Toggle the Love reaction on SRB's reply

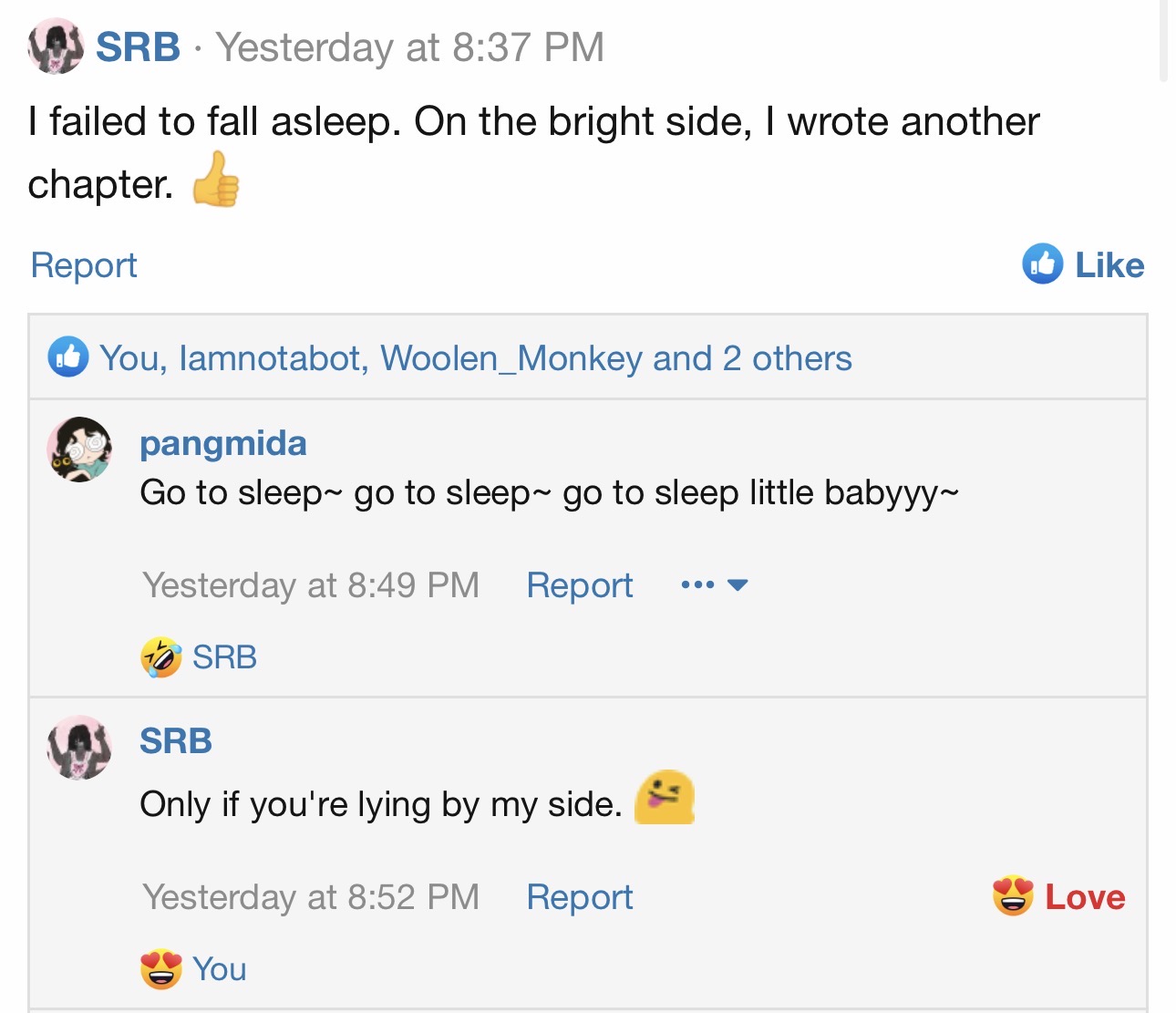point(1084,897)
